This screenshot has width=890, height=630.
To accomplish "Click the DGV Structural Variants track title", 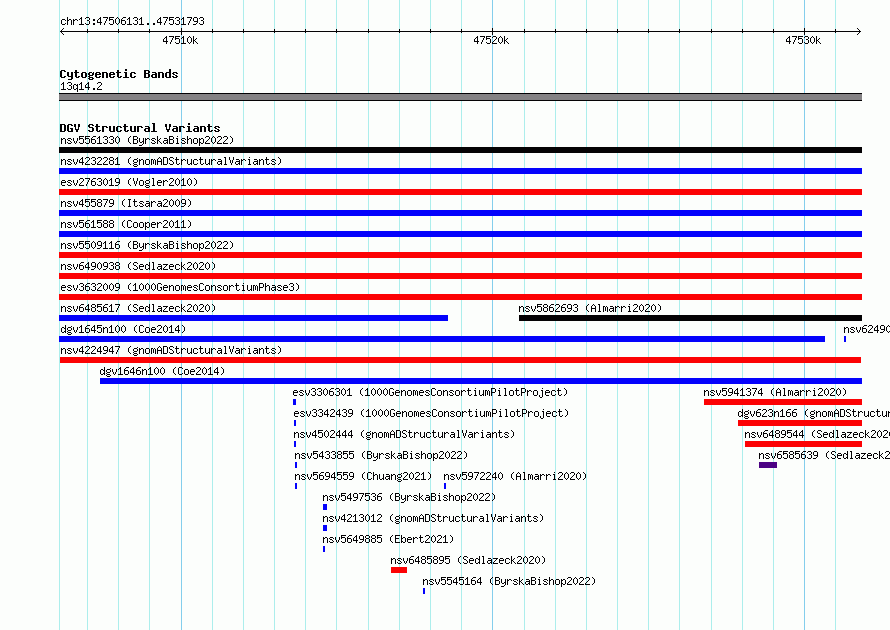I will (x=140, y=128).
